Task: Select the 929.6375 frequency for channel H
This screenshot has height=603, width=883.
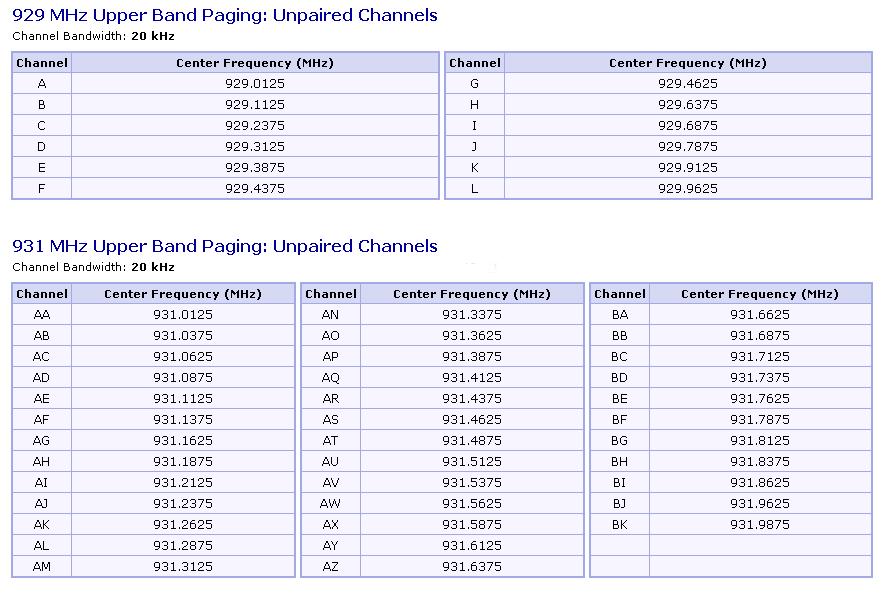Action: [x=688, y=105]
